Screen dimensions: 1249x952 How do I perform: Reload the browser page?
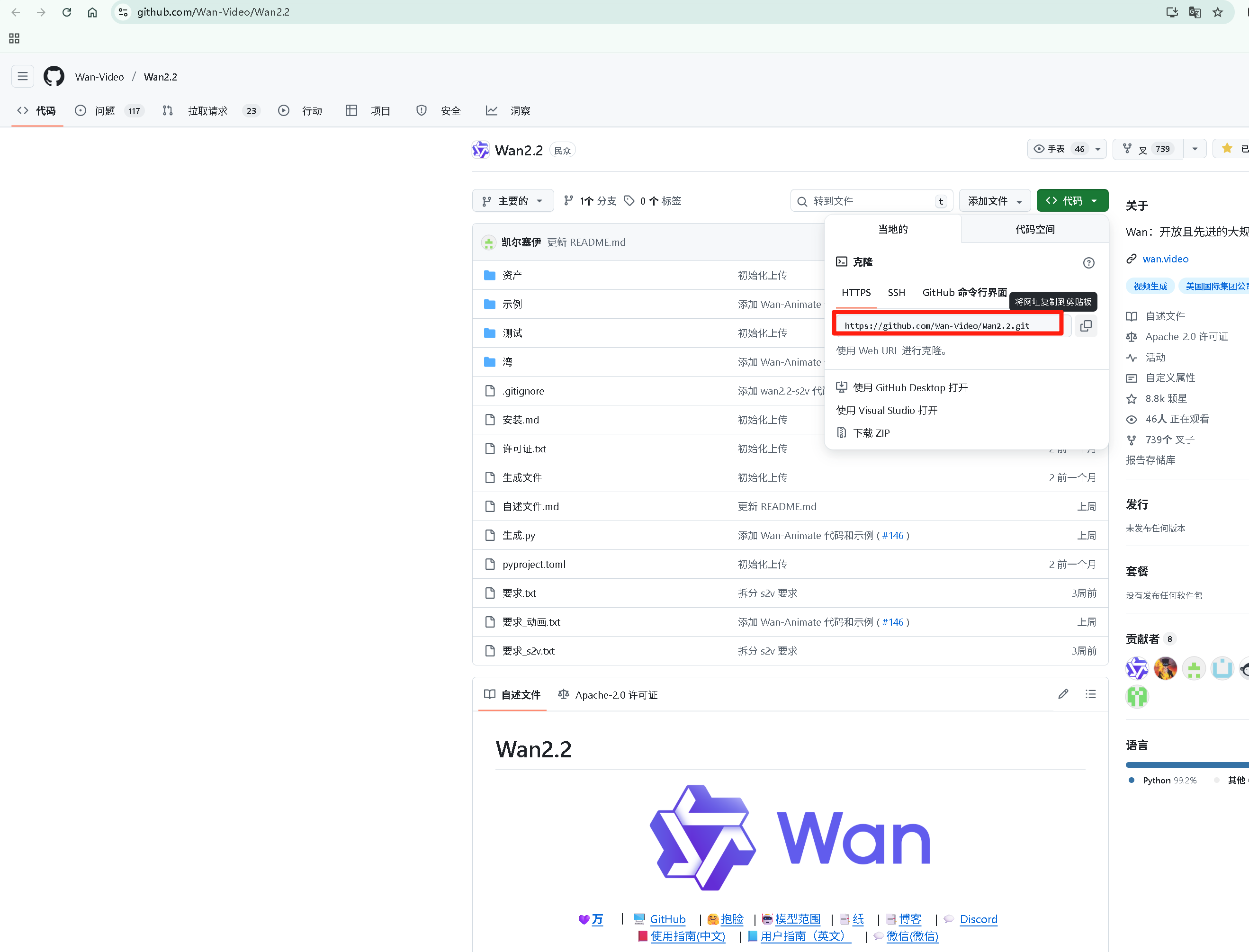(67, 12)
